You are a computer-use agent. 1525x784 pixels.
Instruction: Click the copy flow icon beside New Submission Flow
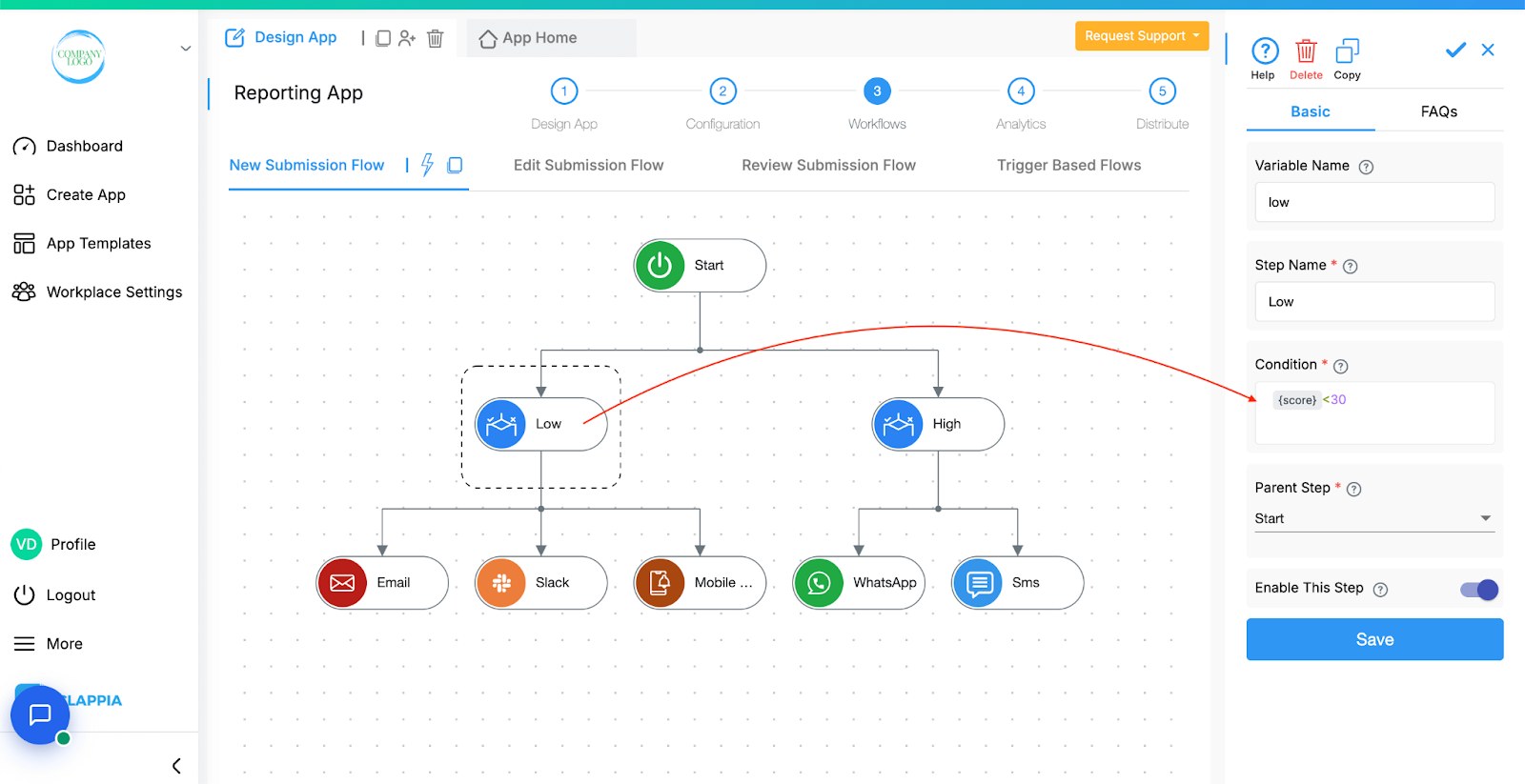pyautogui.click(x=456, y=165)
